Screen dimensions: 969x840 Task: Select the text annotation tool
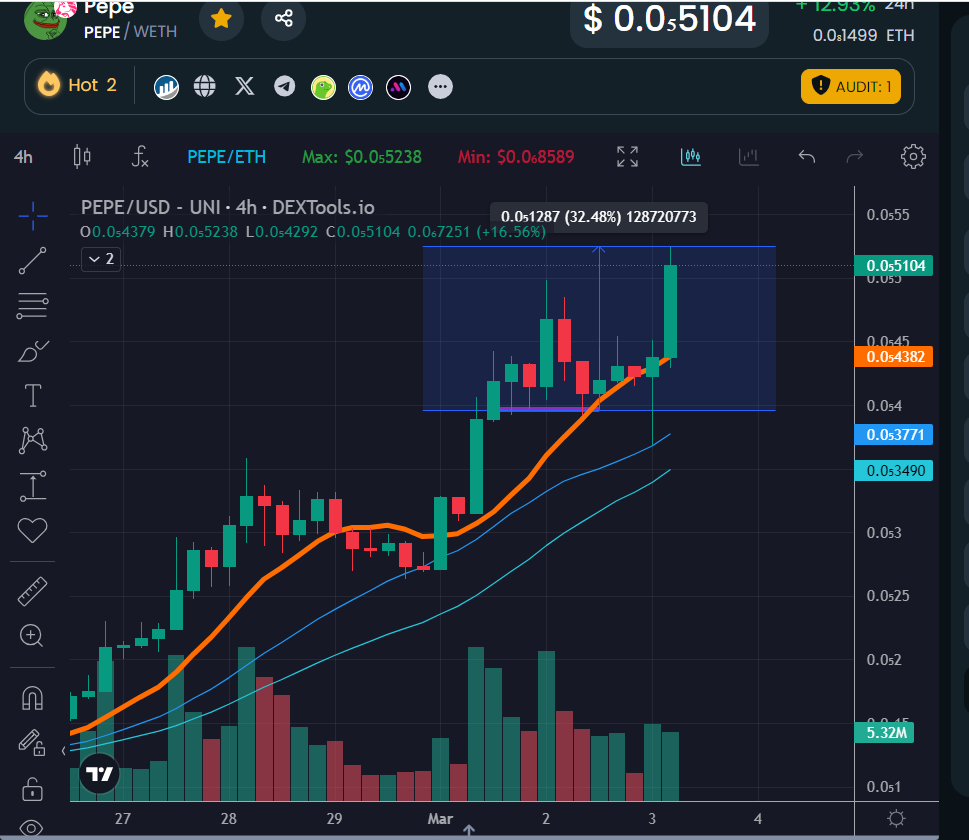coord(33,396)
